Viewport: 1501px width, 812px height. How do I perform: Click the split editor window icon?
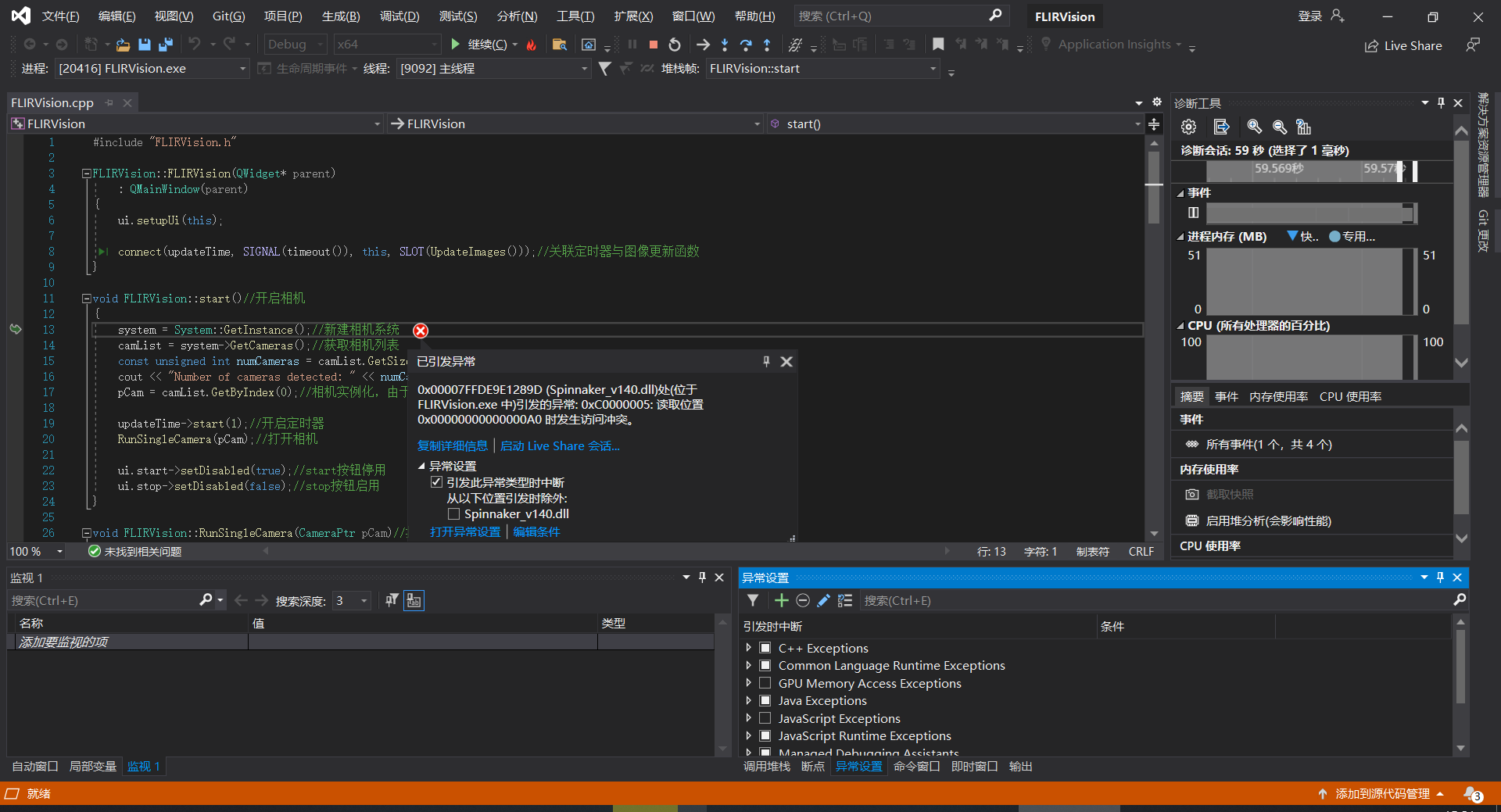tap(1154, 124)
